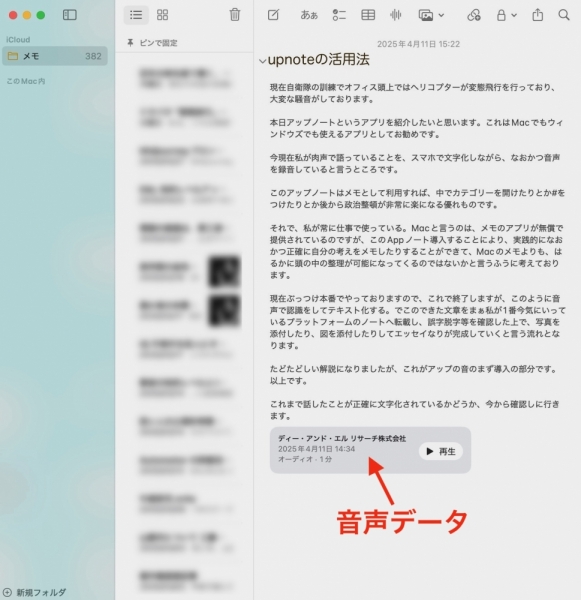
Task: Click the paragraph starting 現在自衛隊の訓練で
Action: [x=413, y=93]
